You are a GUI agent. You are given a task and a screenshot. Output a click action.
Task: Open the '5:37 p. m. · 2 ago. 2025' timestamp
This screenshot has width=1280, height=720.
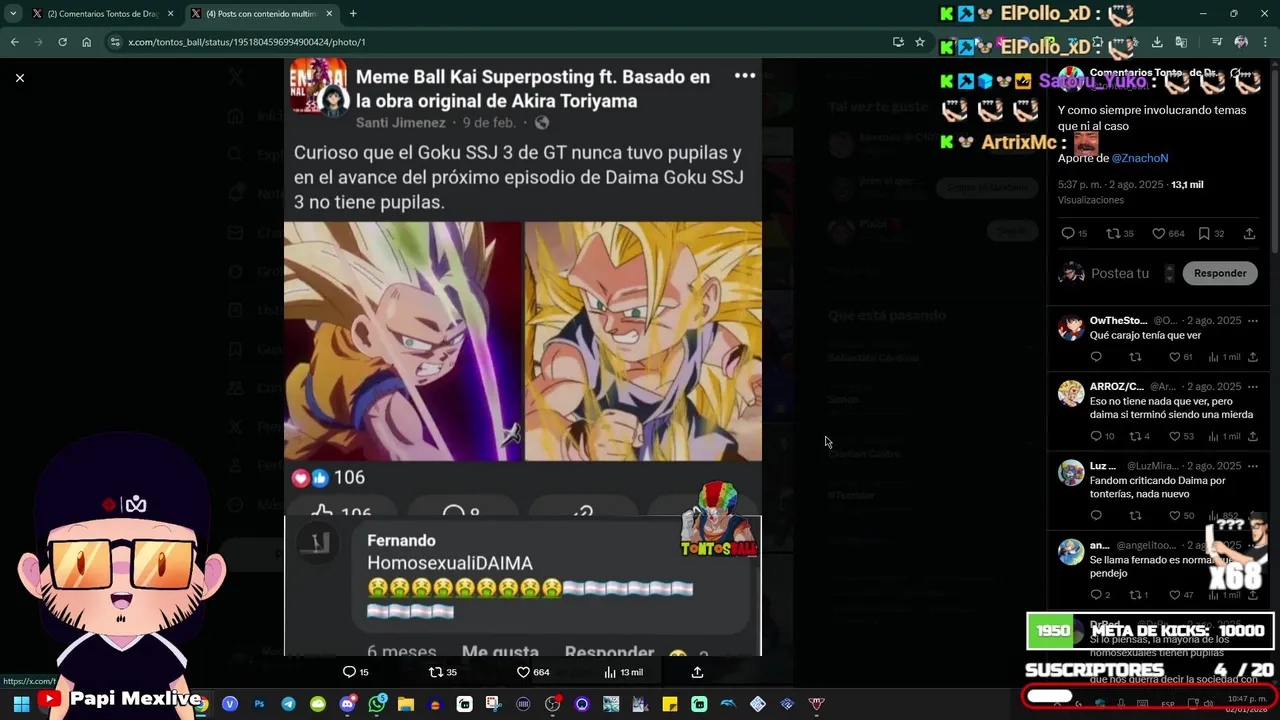(x=1111, y=184)
